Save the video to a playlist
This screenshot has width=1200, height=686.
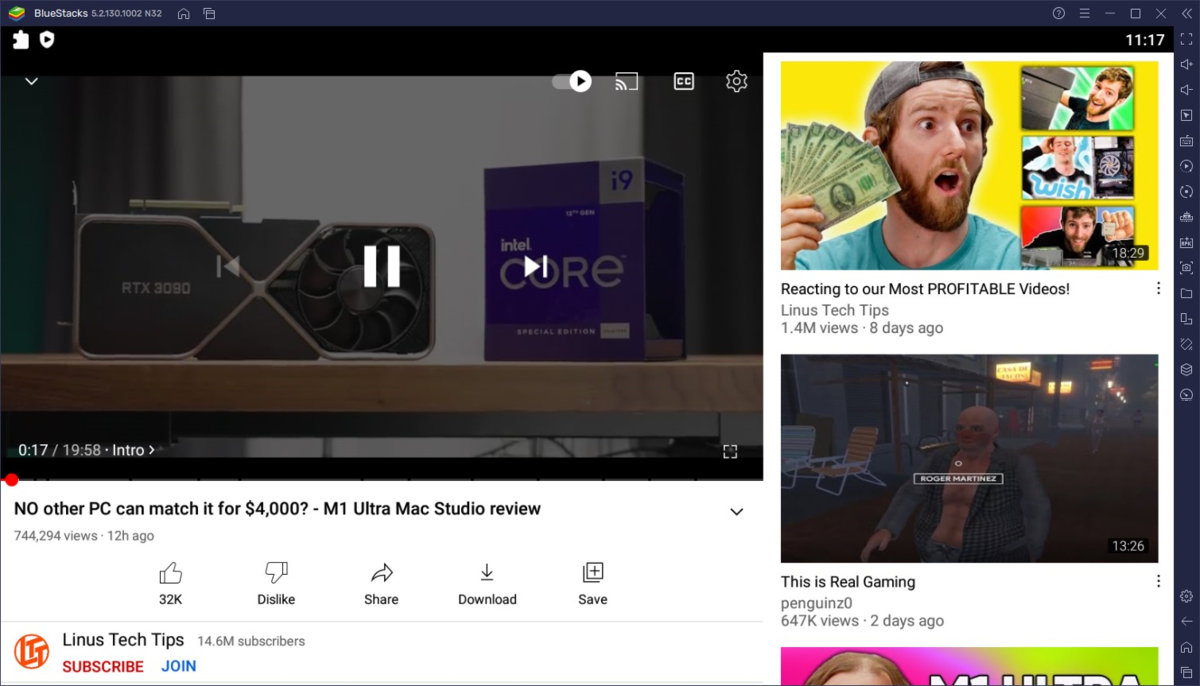click(x=593, y=584)
